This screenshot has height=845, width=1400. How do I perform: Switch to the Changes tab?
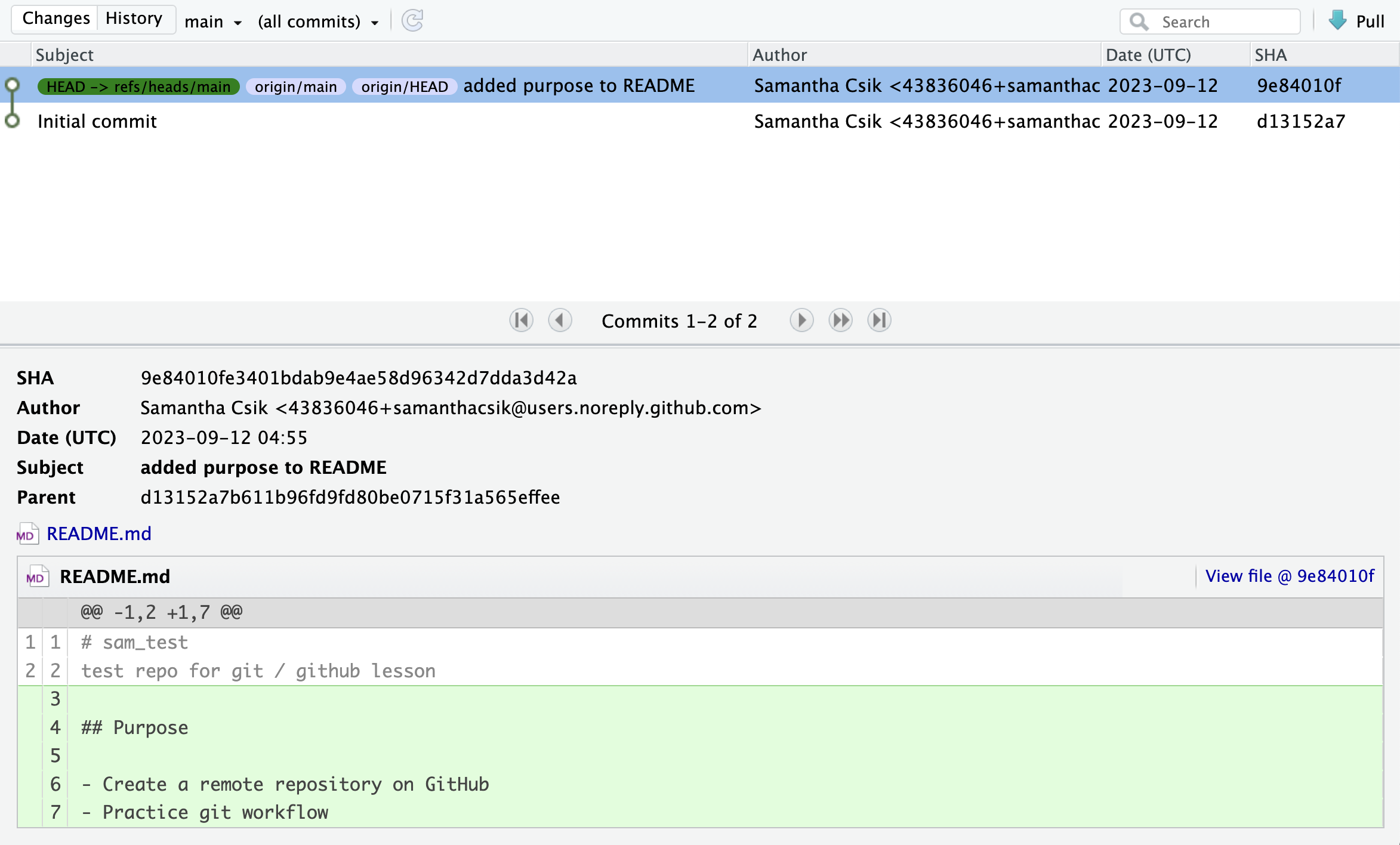(56, 18)
